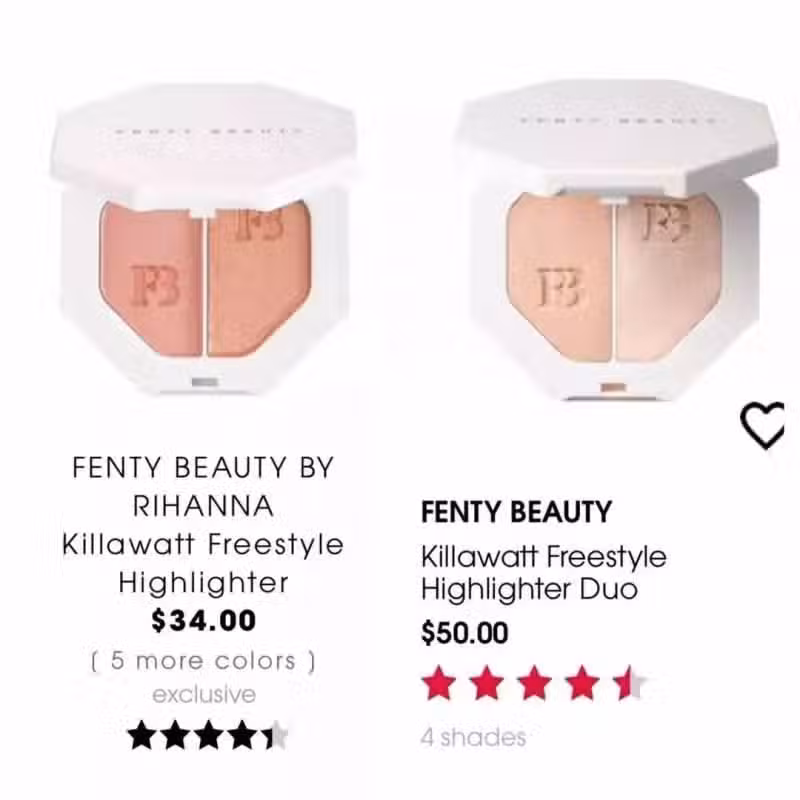Screen dimensions: 800x800
Task: Select the left coral shade pan
Action: (x=151, y=279)
